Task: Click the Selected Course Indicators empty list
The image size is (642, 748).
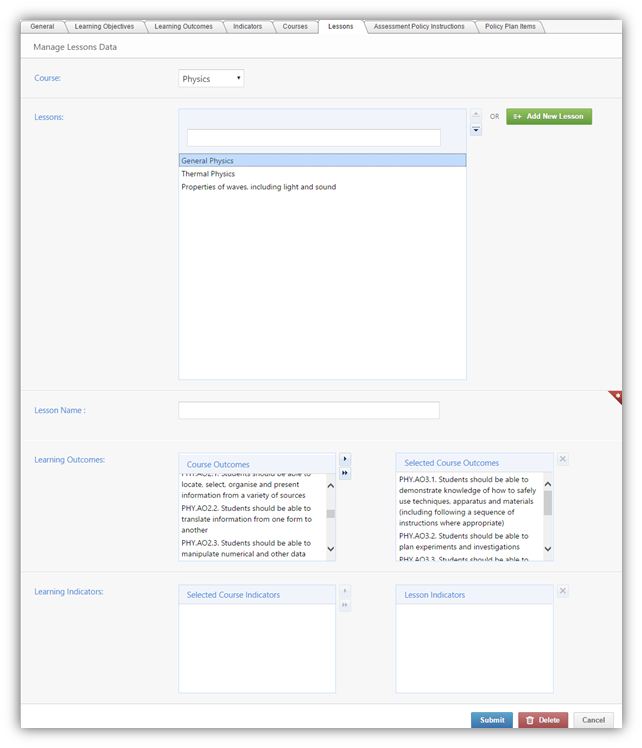Action: coord(257,648)
